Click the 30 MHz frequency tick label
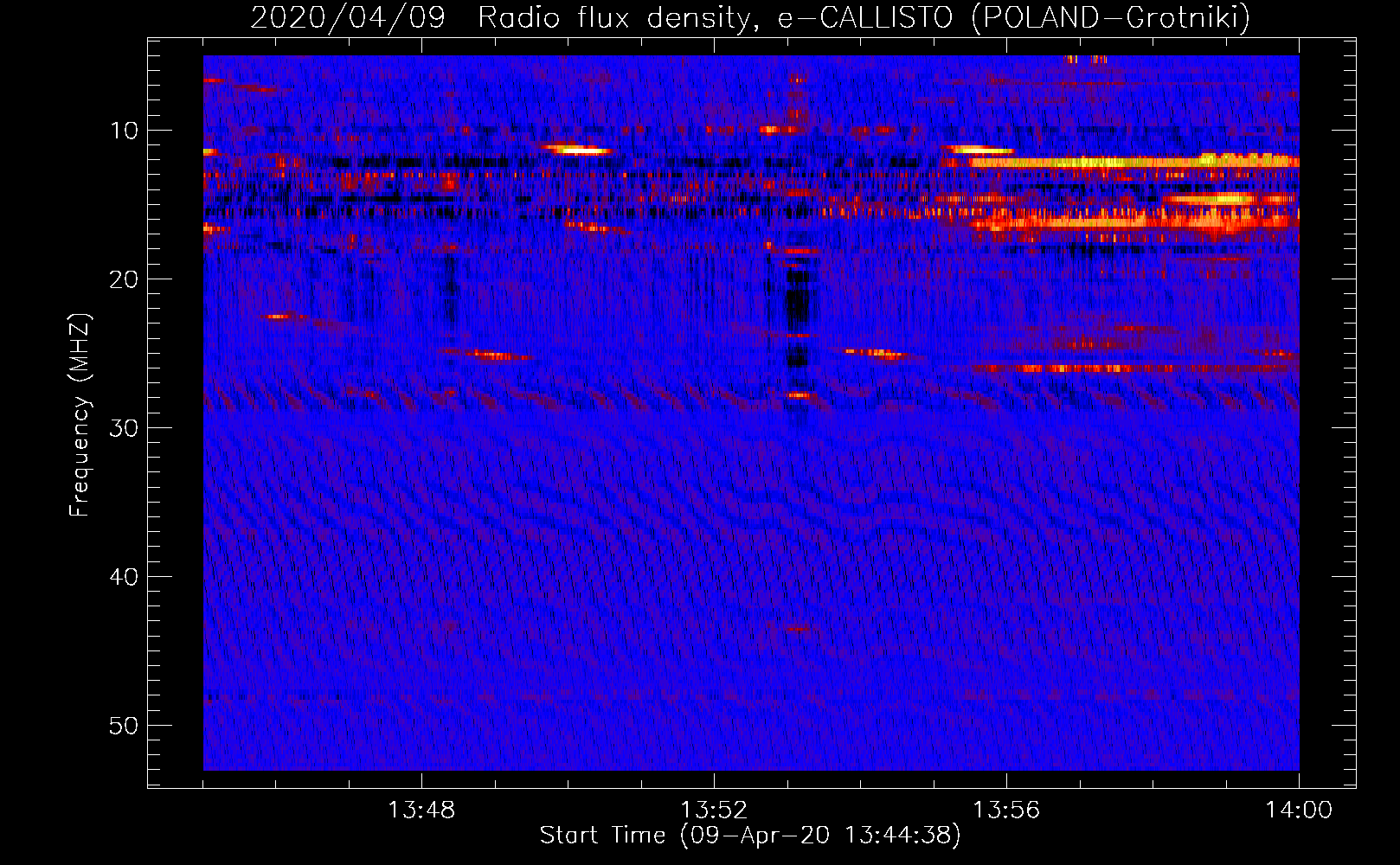This screenshot has width=1400, height=865. coord(125,428)
